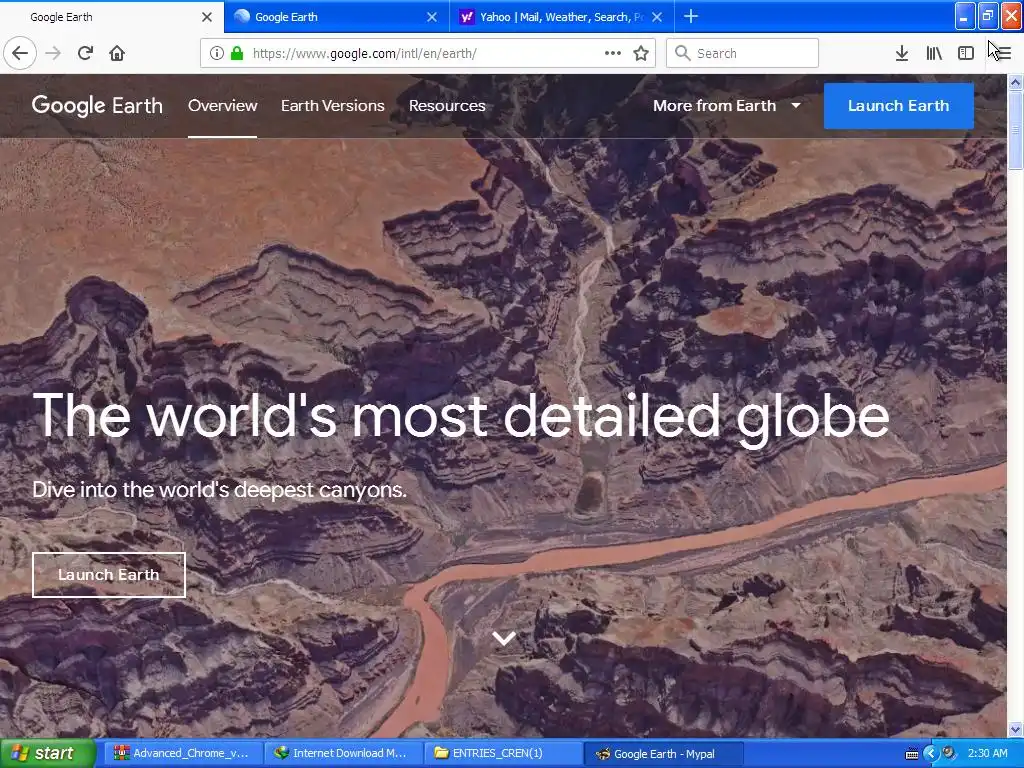This screenshot has height=768, width=1024.
Task: Click the scrollbar up arrow
Action: (x=1016, y=82)
